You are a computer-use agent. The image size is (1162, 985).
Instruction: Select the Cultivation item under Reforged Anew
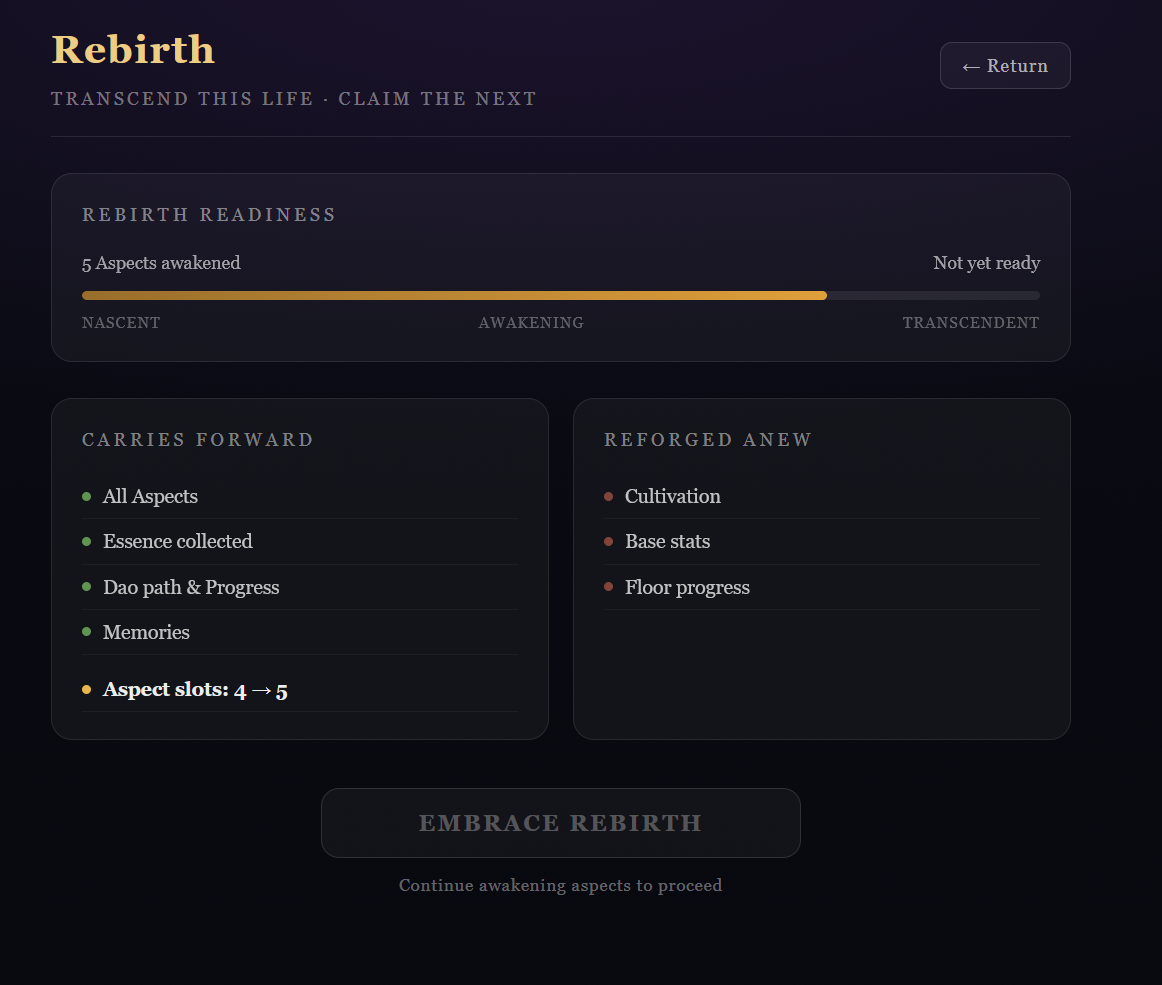[672, 497]
